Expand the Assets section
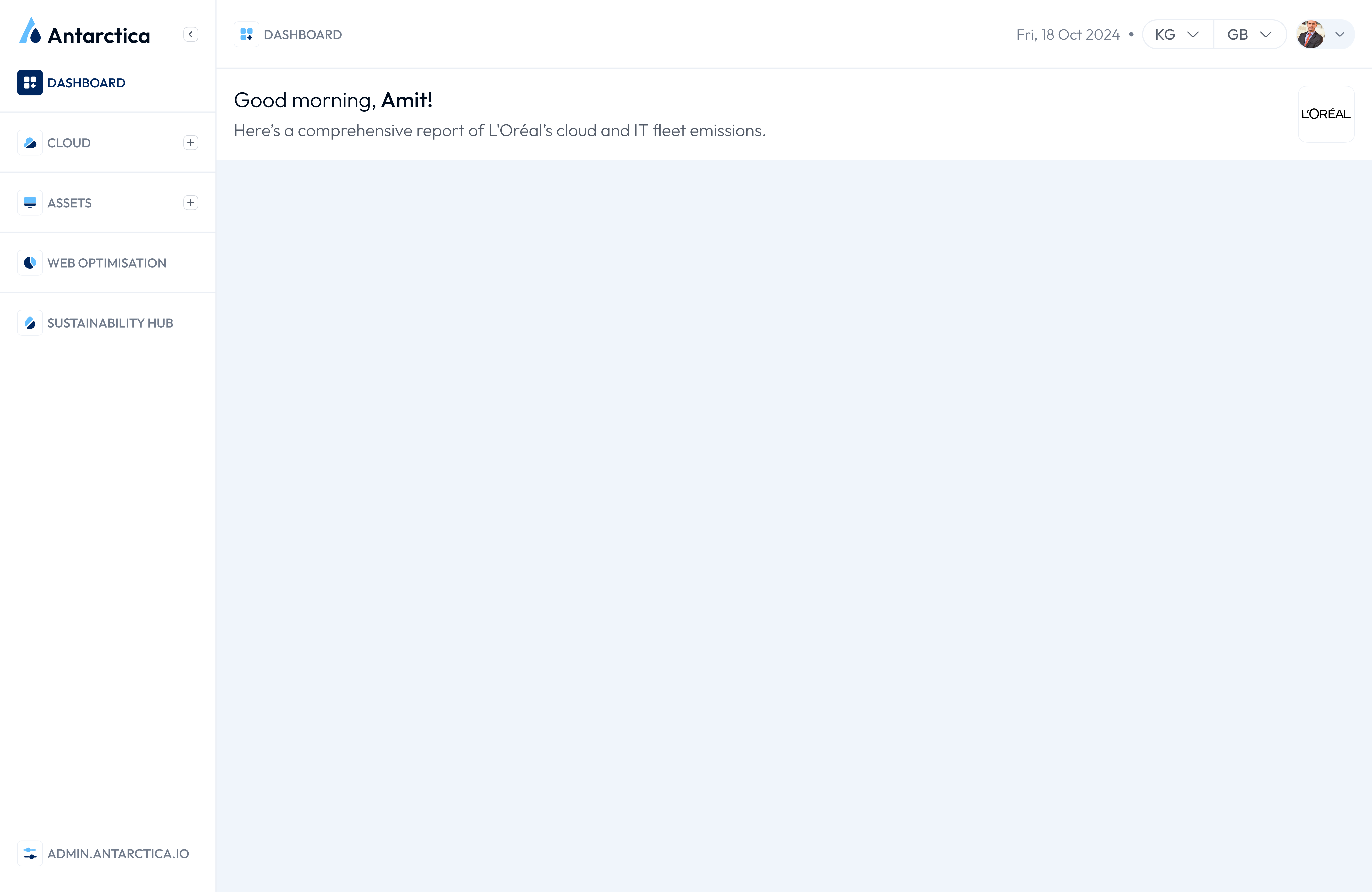1372x892 pixels. coord(190,203)
